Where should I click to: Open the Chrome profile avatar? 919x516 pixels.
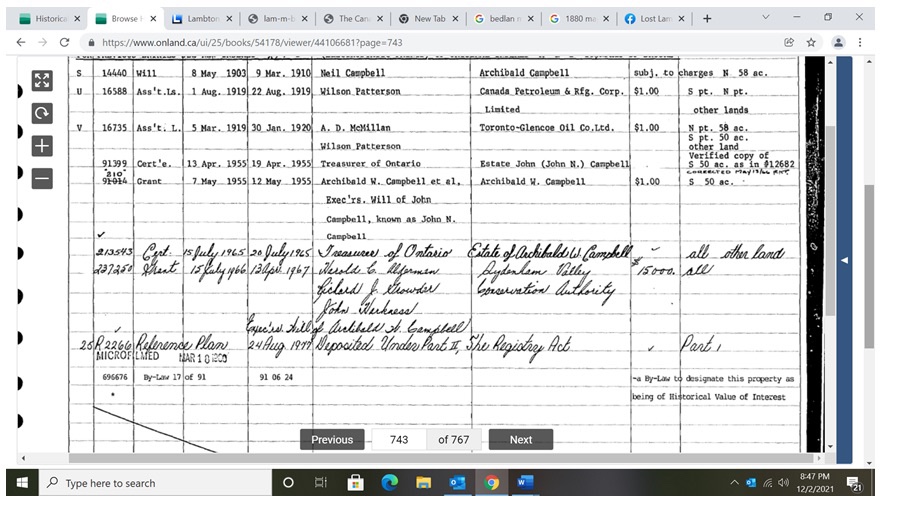[838, 43]
